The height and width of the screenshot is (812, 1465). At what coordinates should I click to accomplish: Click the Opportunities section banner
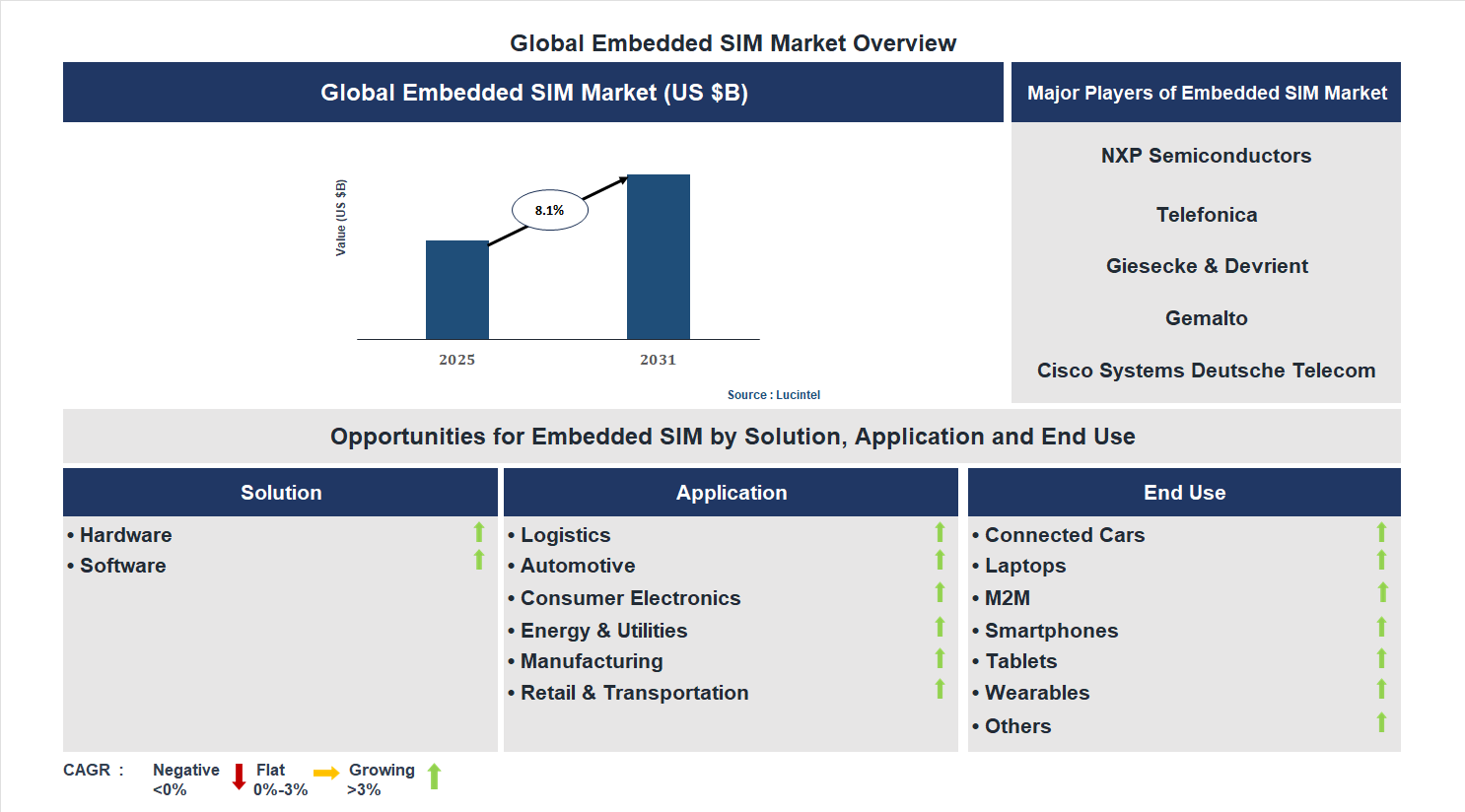[732, 436]
